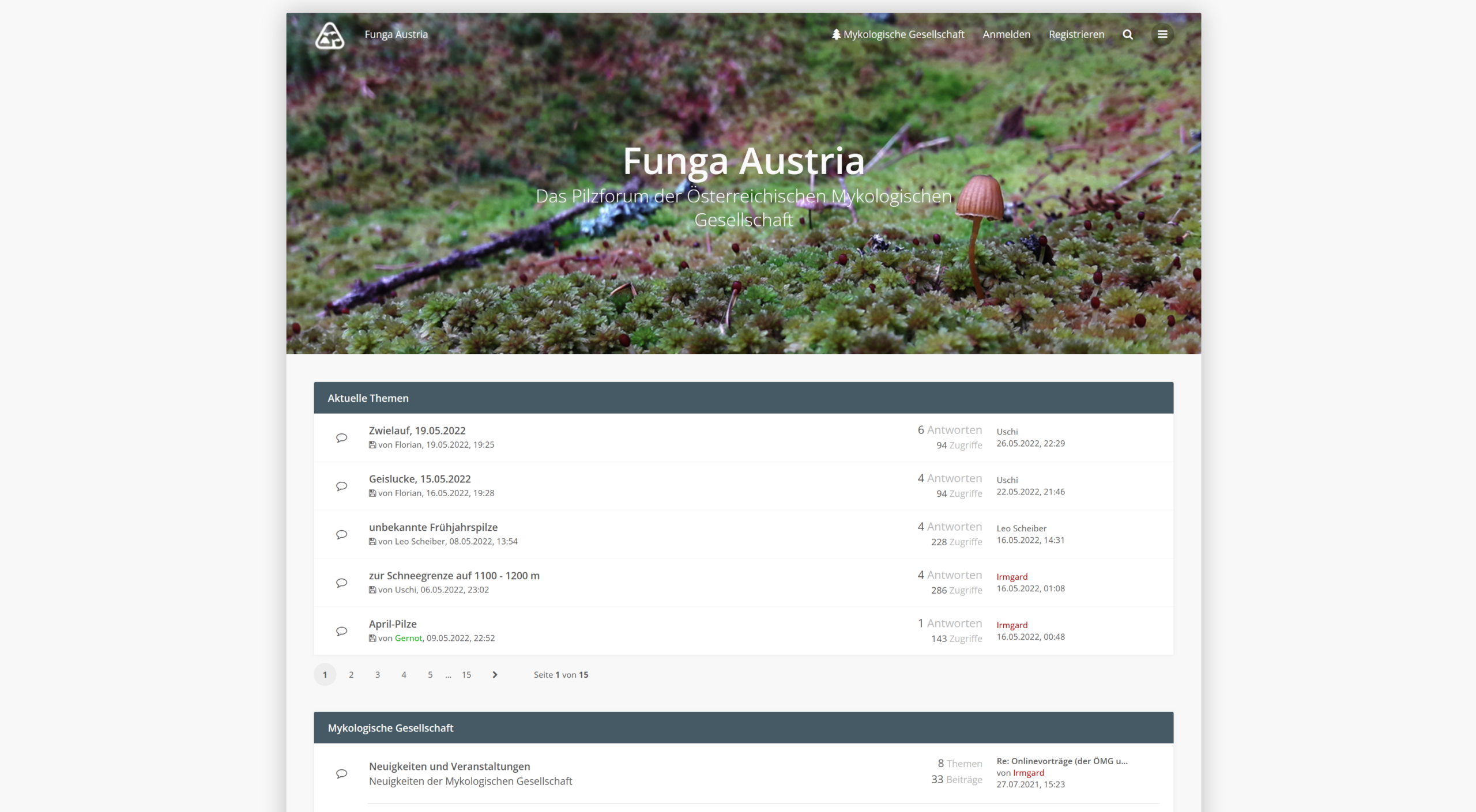Click 'Mykologische Gesellschaft' category header
Viewport: 1476px width, 812px height.
pos(390,728)
